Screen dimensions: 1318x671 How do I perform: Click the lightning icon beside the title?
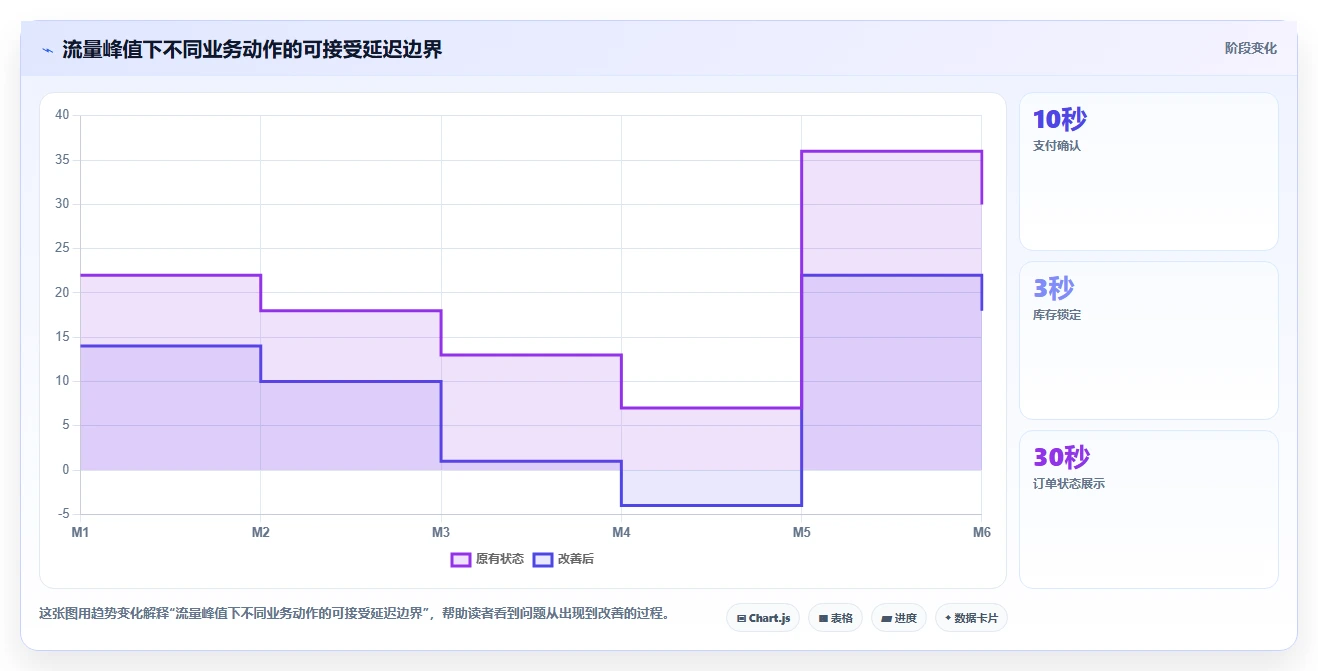point(47,50)
